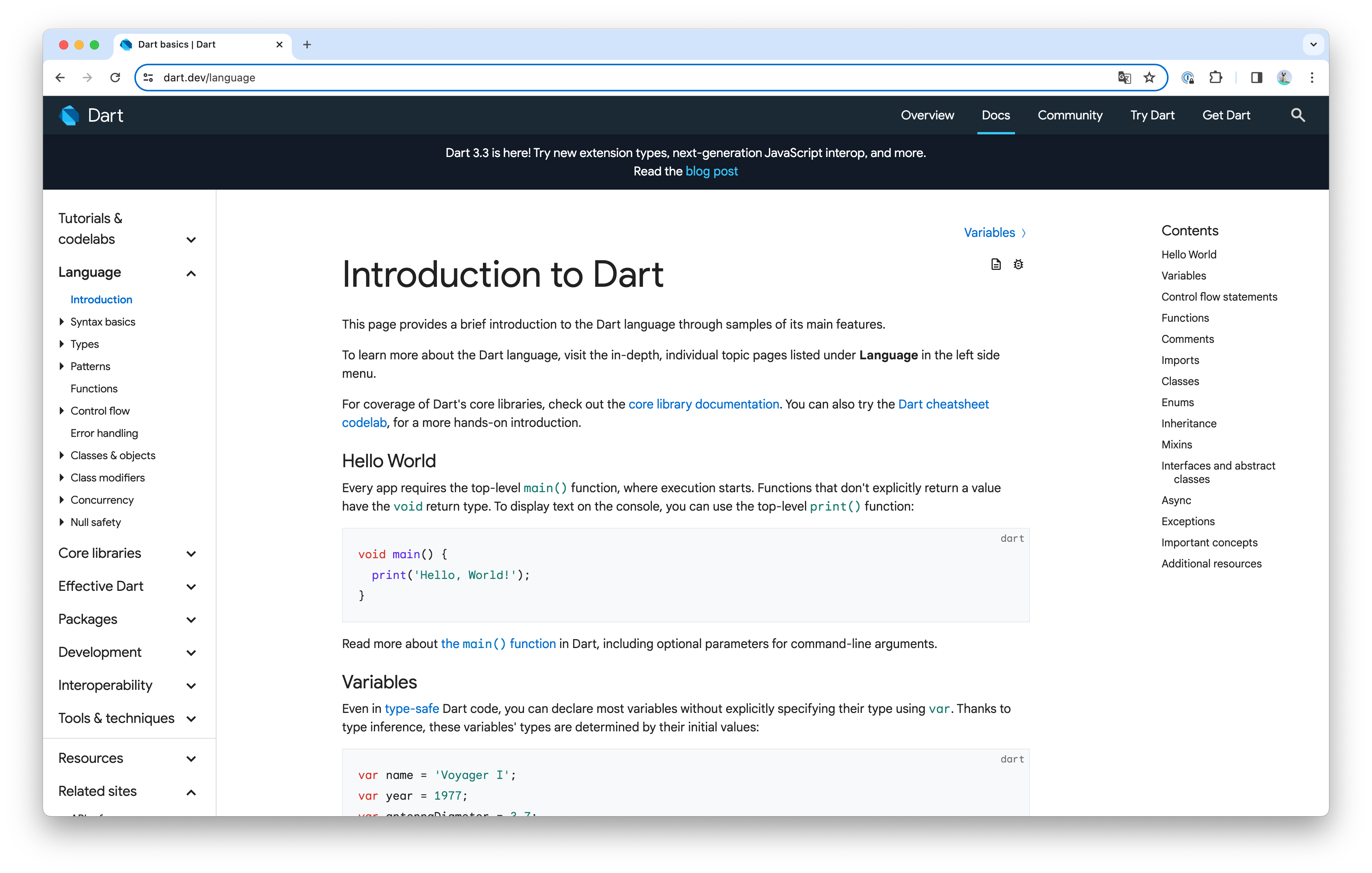1372x873 pixels.
Task: Expand Packages section
Action: 127,619
